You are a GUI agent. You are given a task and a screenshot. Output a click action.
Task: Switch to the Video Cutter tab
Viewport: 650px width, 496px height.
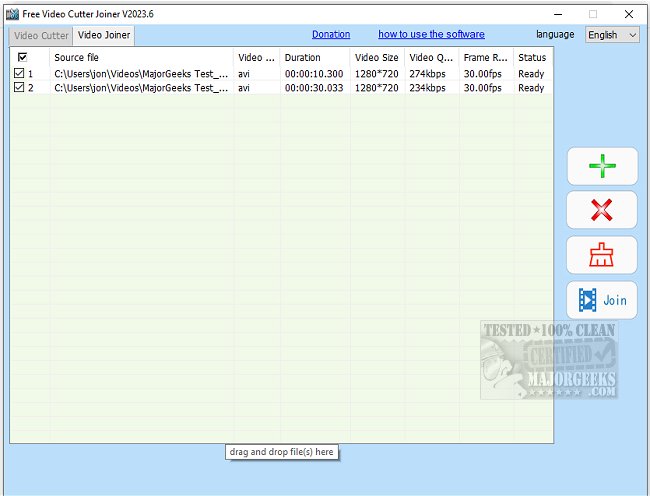click(x=41, y=36)
